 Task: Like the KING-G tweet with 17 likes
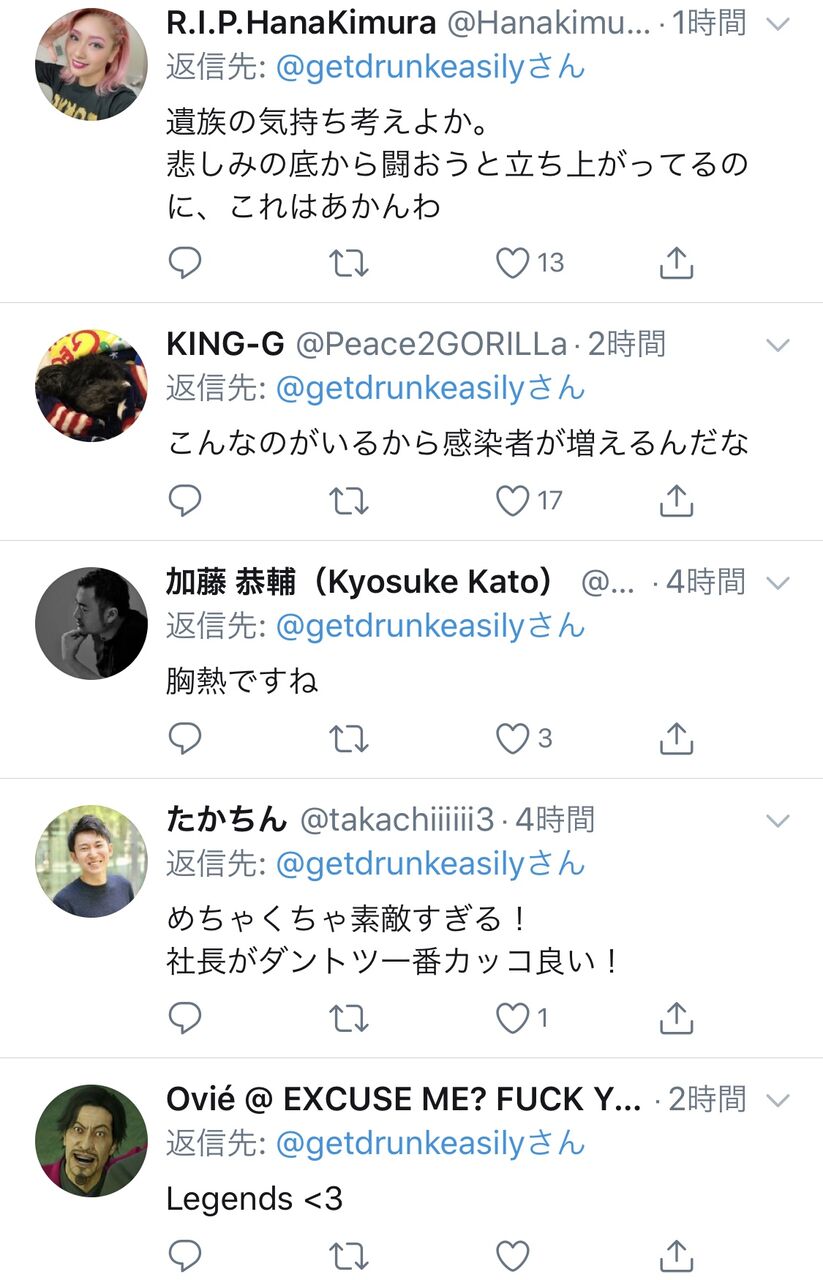click(x=513, y=500)
